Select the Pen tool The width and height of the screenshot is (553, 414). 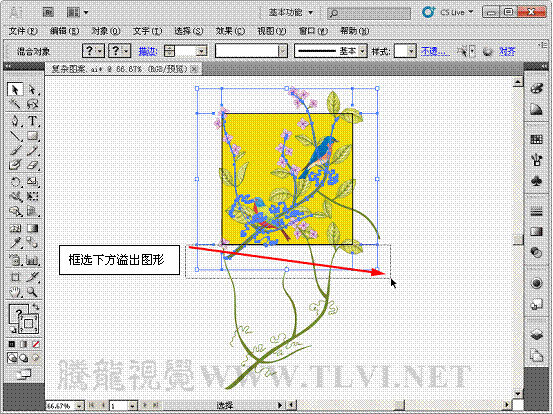(x=15, y=121)
